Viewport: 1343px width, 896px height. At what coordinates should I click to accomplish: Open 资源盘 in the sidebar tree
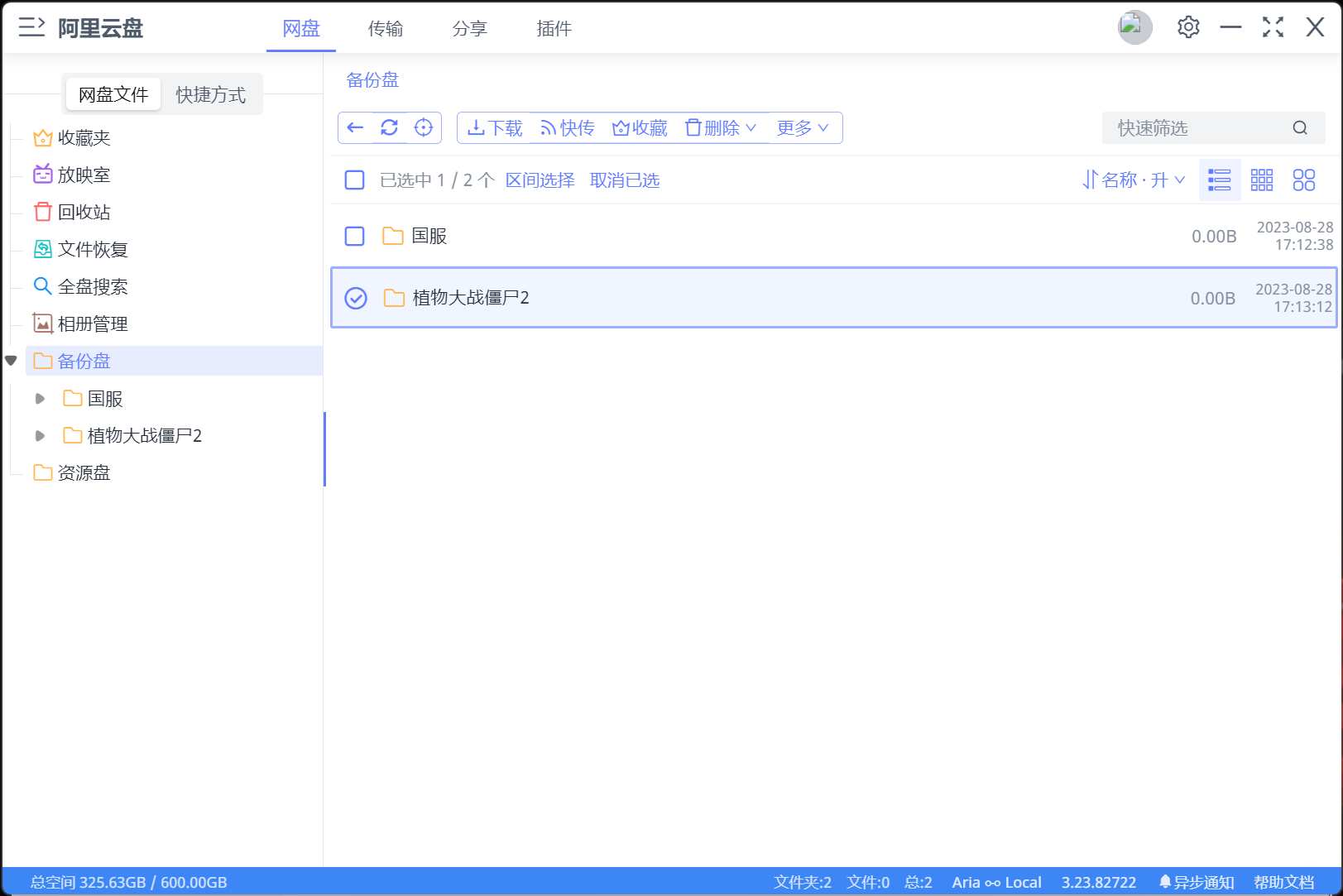[x=72, y=473]
